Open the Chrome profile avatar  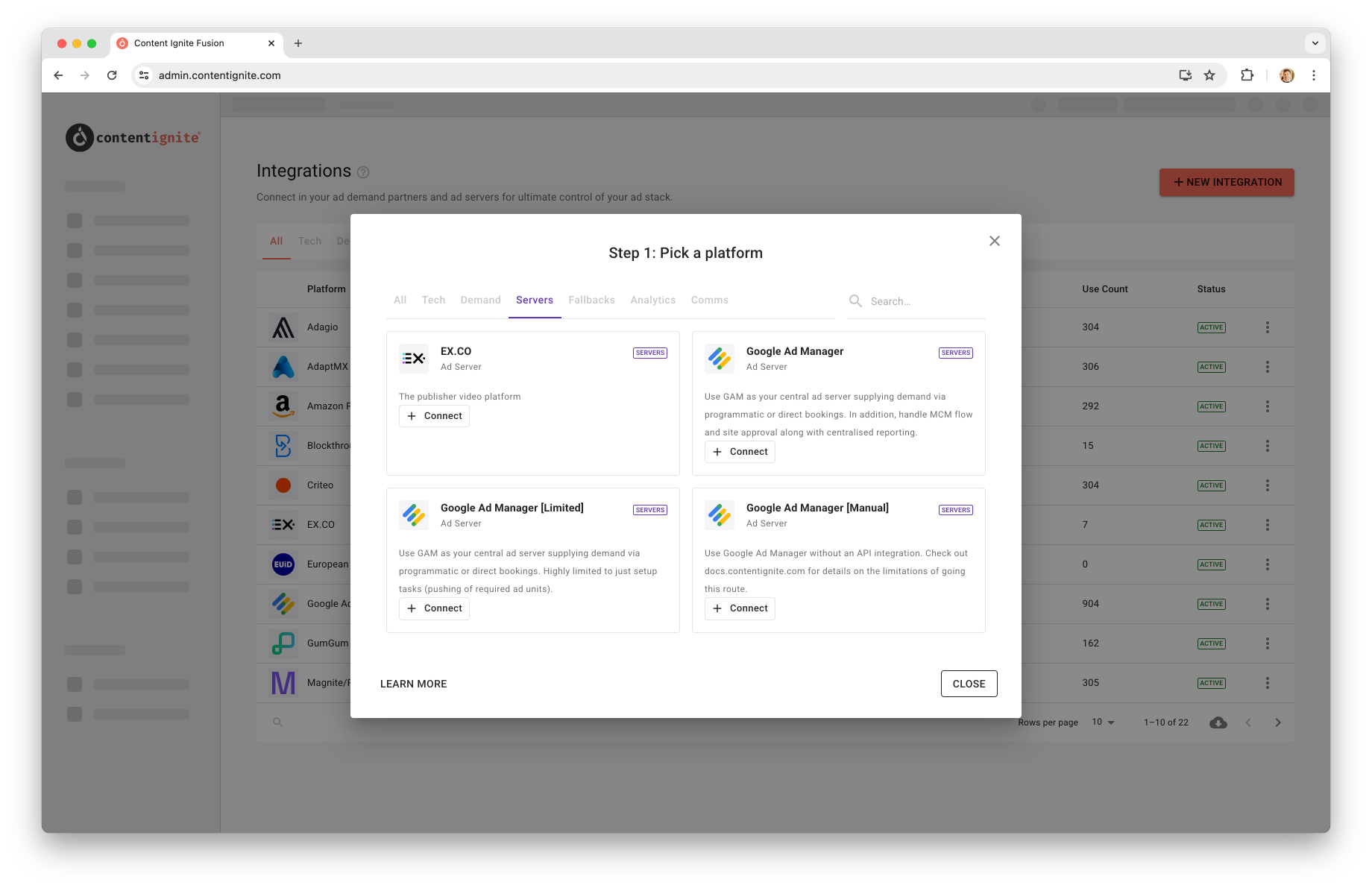(x=1287, y=75)
